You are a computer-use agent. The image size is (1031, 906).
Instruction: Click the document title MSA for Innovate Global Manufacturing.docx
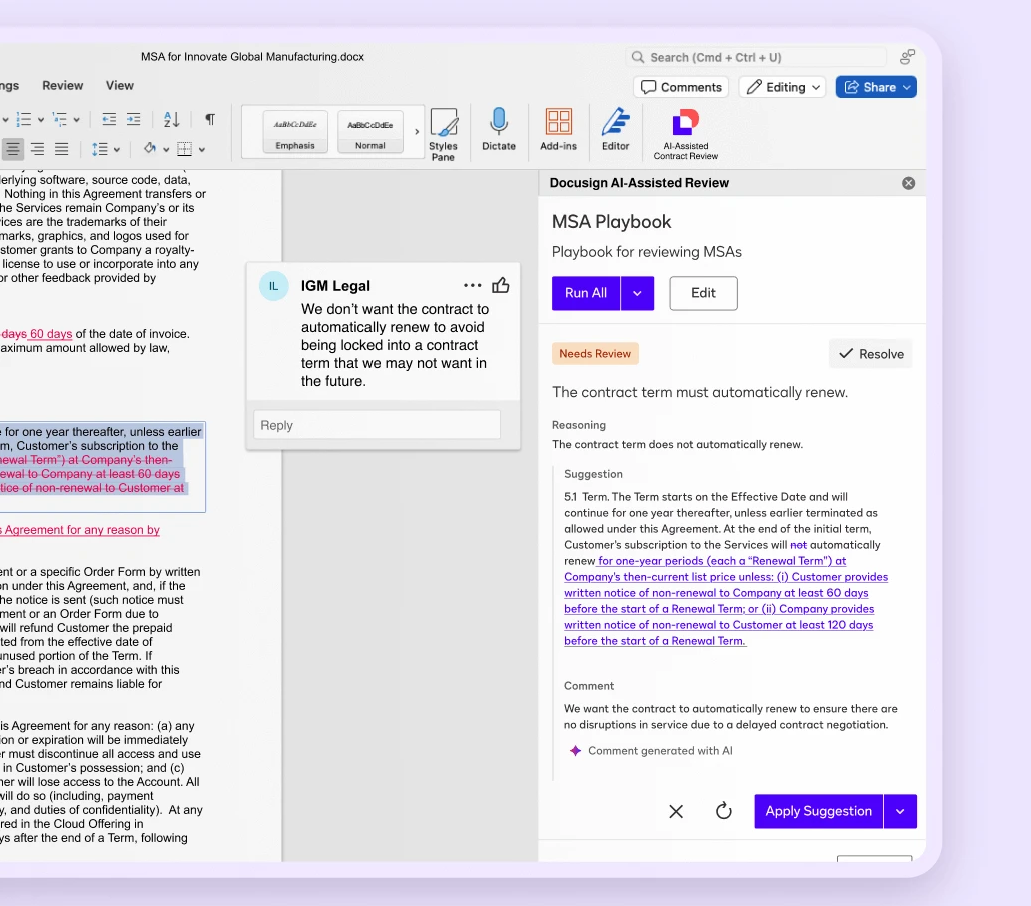pos(252,57)
